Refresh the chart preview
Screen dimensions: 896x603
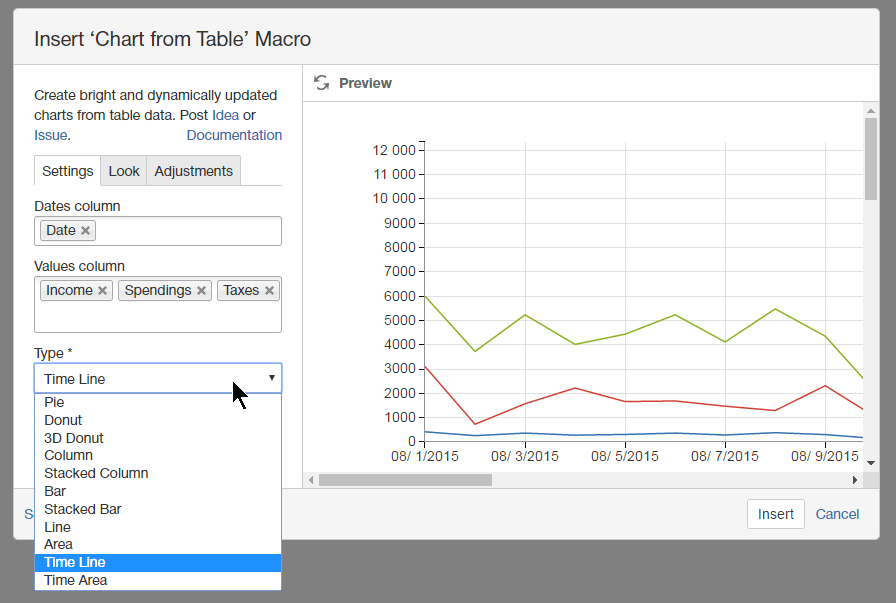[x=321, y=83]
